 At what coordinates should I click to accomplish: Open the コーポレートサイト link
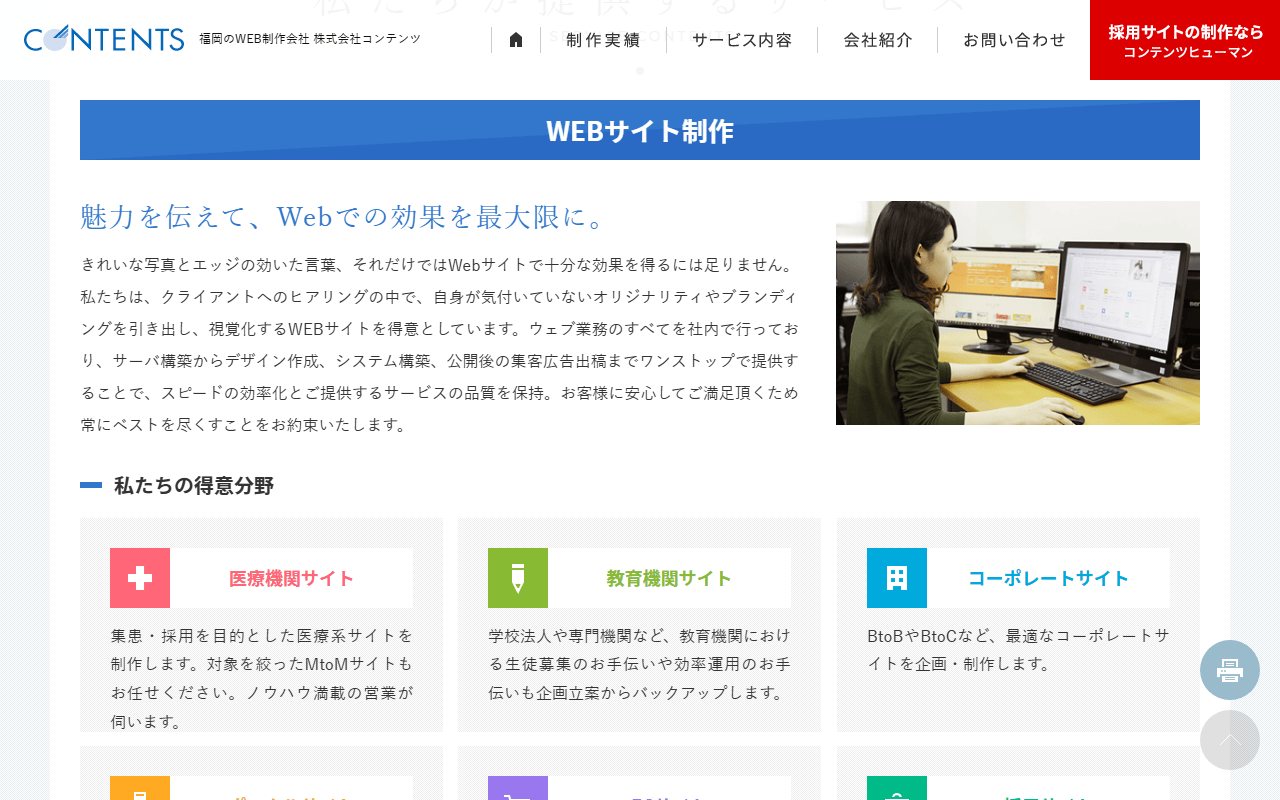tap(1049, 578)
